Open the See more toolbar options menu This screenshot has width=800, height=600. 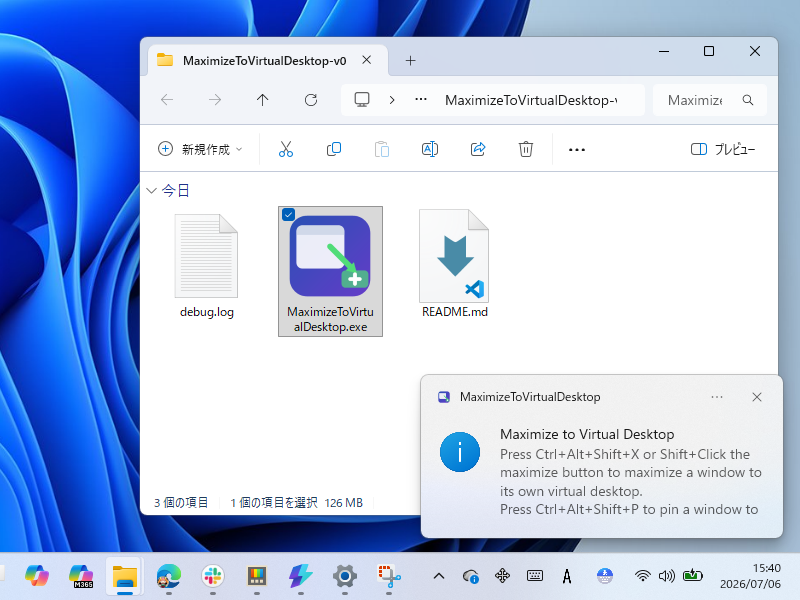(577, 149)
